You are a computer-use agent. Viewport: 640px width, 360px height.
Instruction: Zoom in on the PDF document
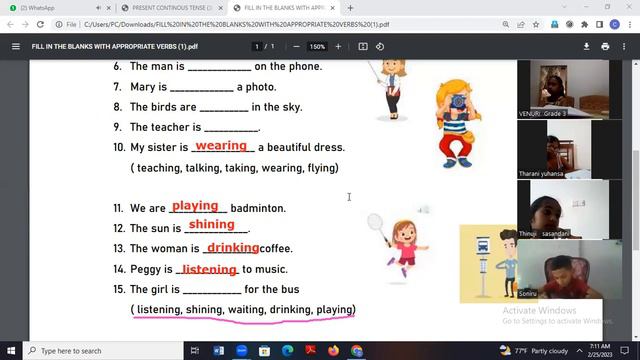338,47
